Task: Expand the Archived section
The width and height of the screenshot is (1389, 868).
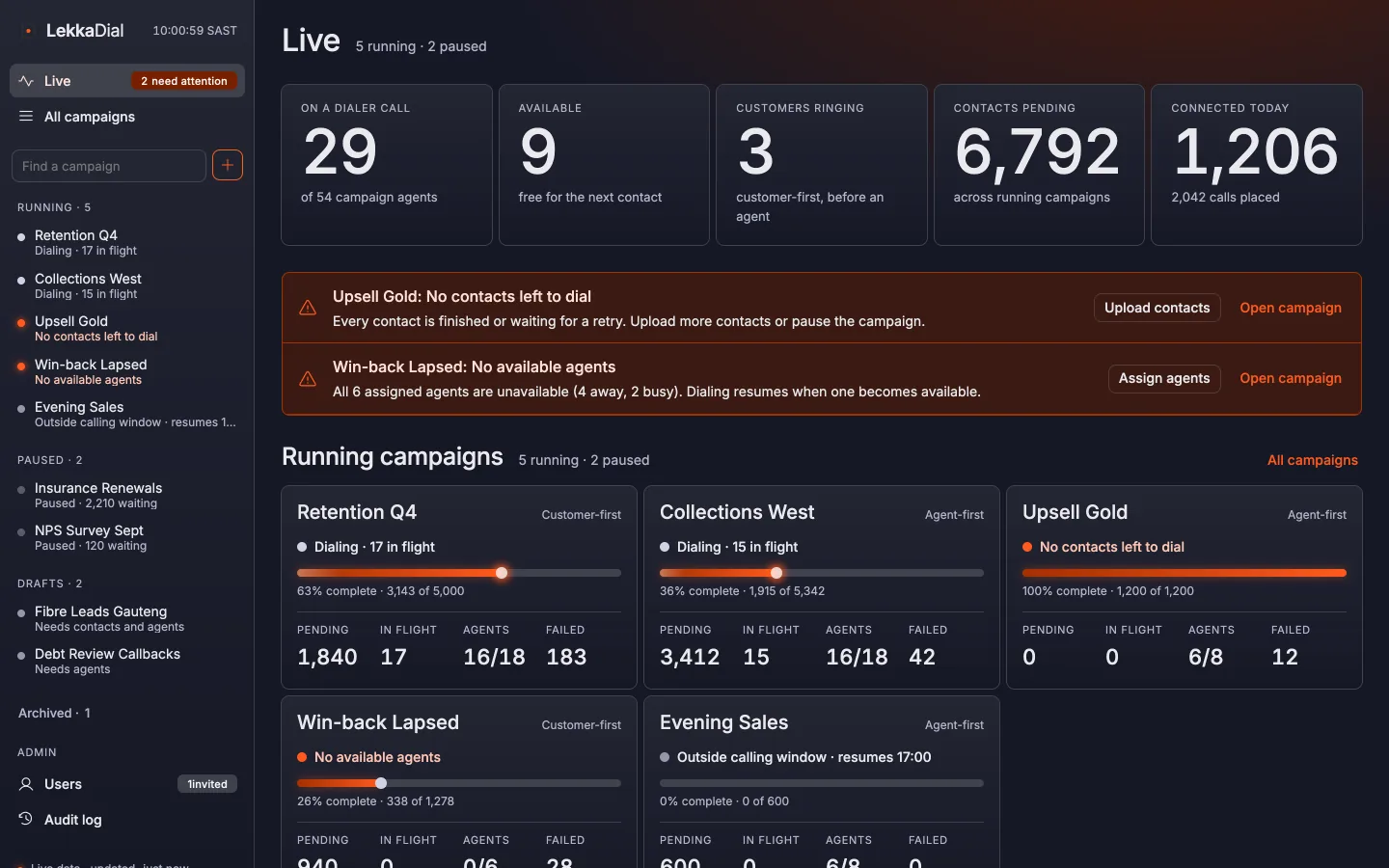Action: [x=54, y=713]
